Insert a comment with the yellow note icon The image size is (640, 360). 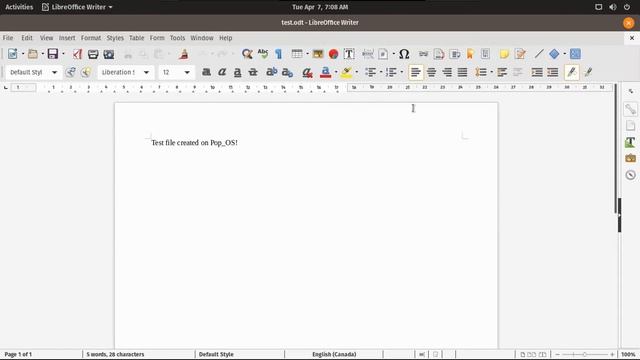pos(504,54)
